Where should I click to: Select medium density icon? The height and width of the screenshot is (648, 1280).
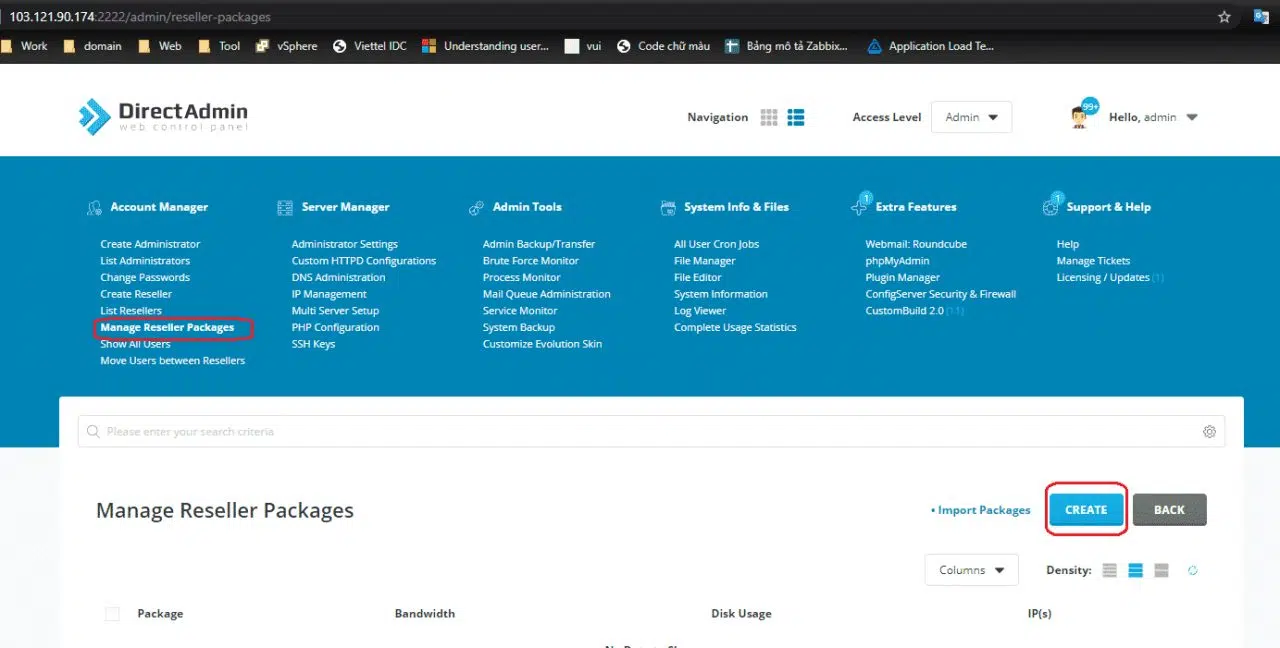pyautogui.click(x=1135, y=570)
